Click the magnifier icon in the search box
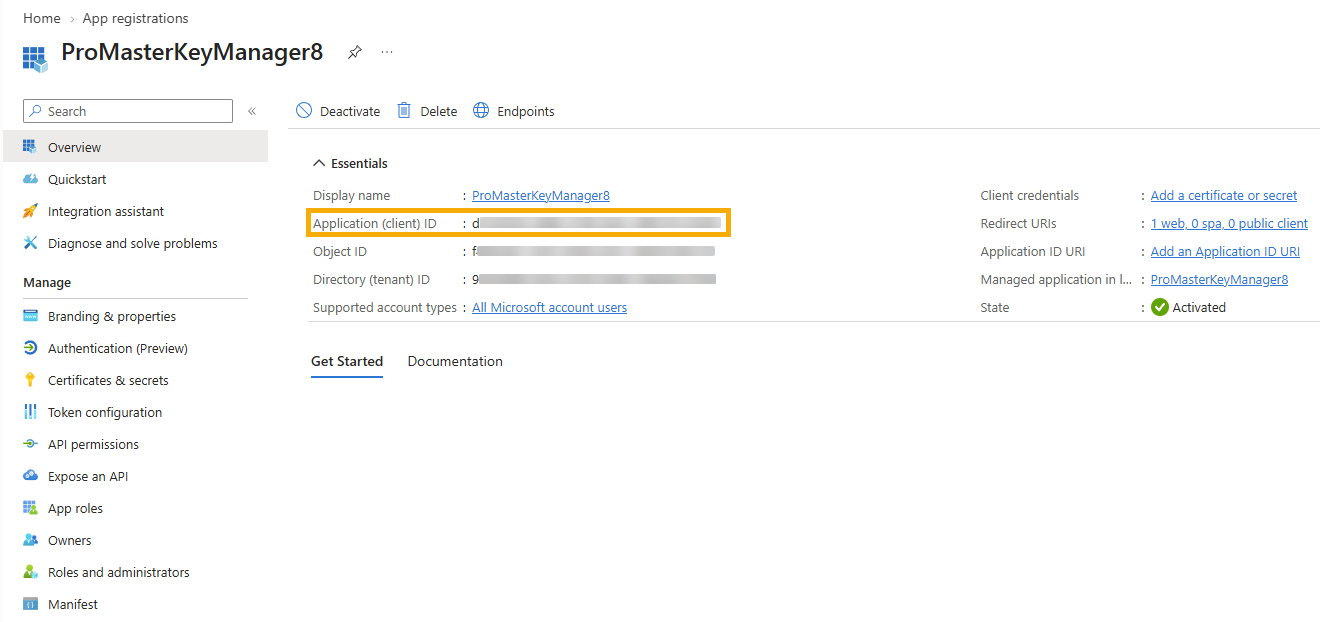 click(36, 111)
